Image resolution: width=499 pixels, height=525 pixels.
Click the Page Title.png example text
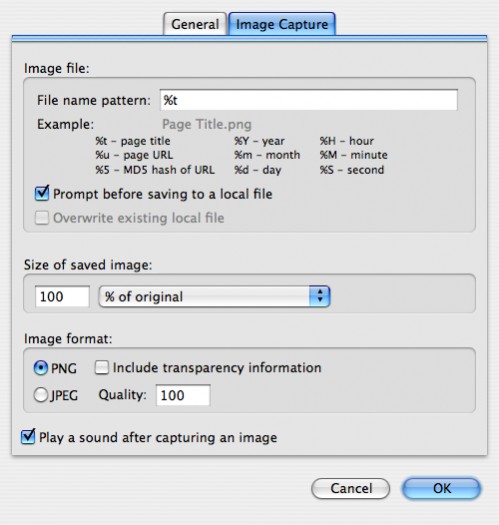[207, 124]
